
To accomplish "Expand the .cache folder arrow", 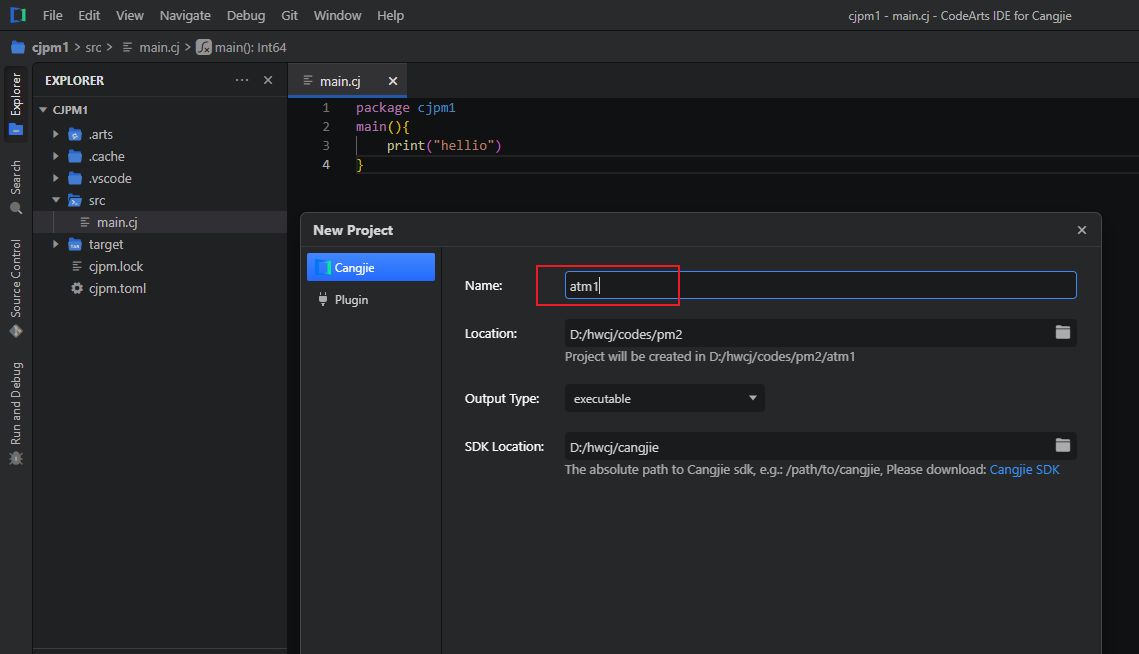I will (56, 156).
